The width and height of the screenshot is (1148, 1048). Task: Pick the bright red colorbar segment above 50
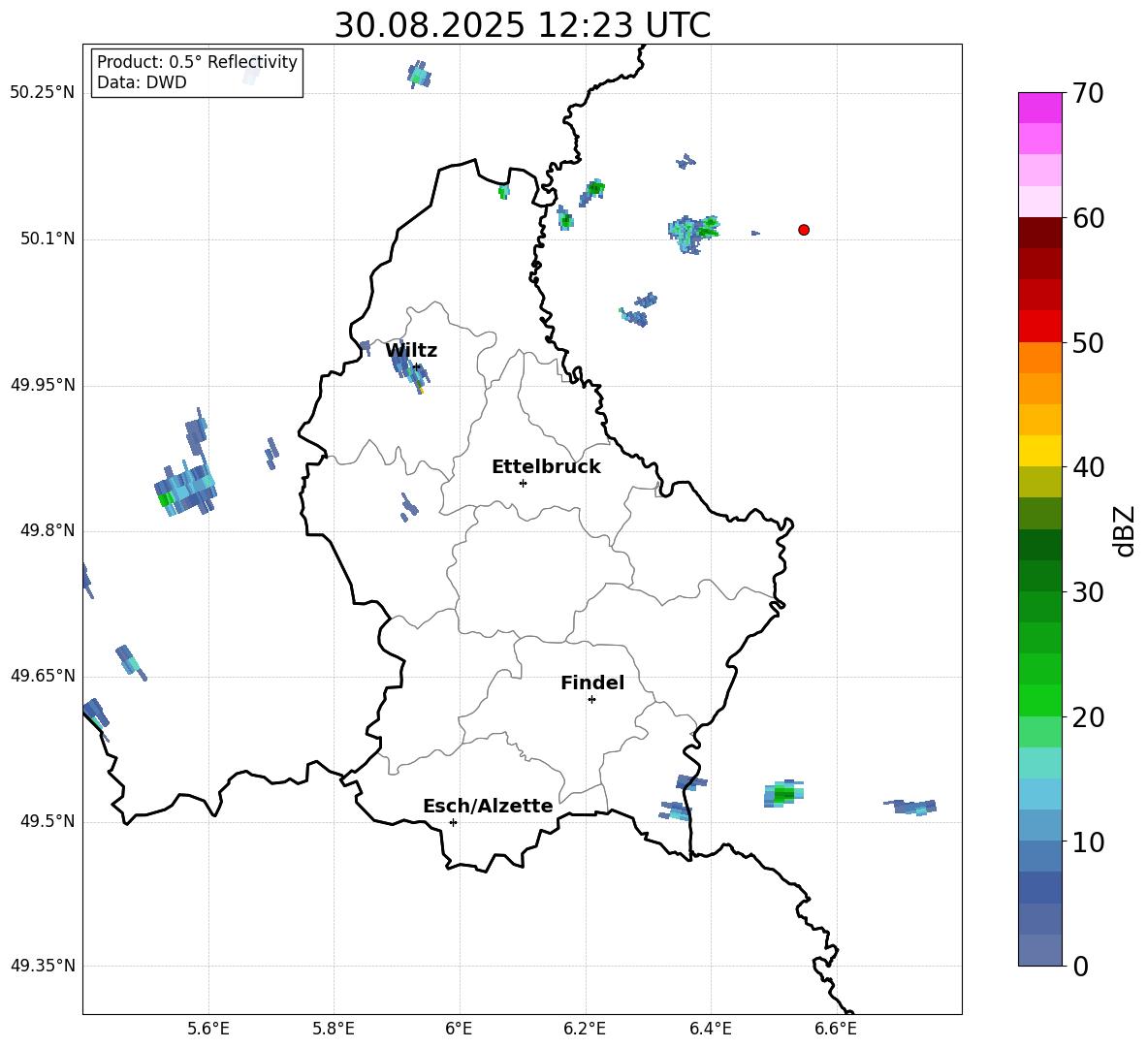1040,326
